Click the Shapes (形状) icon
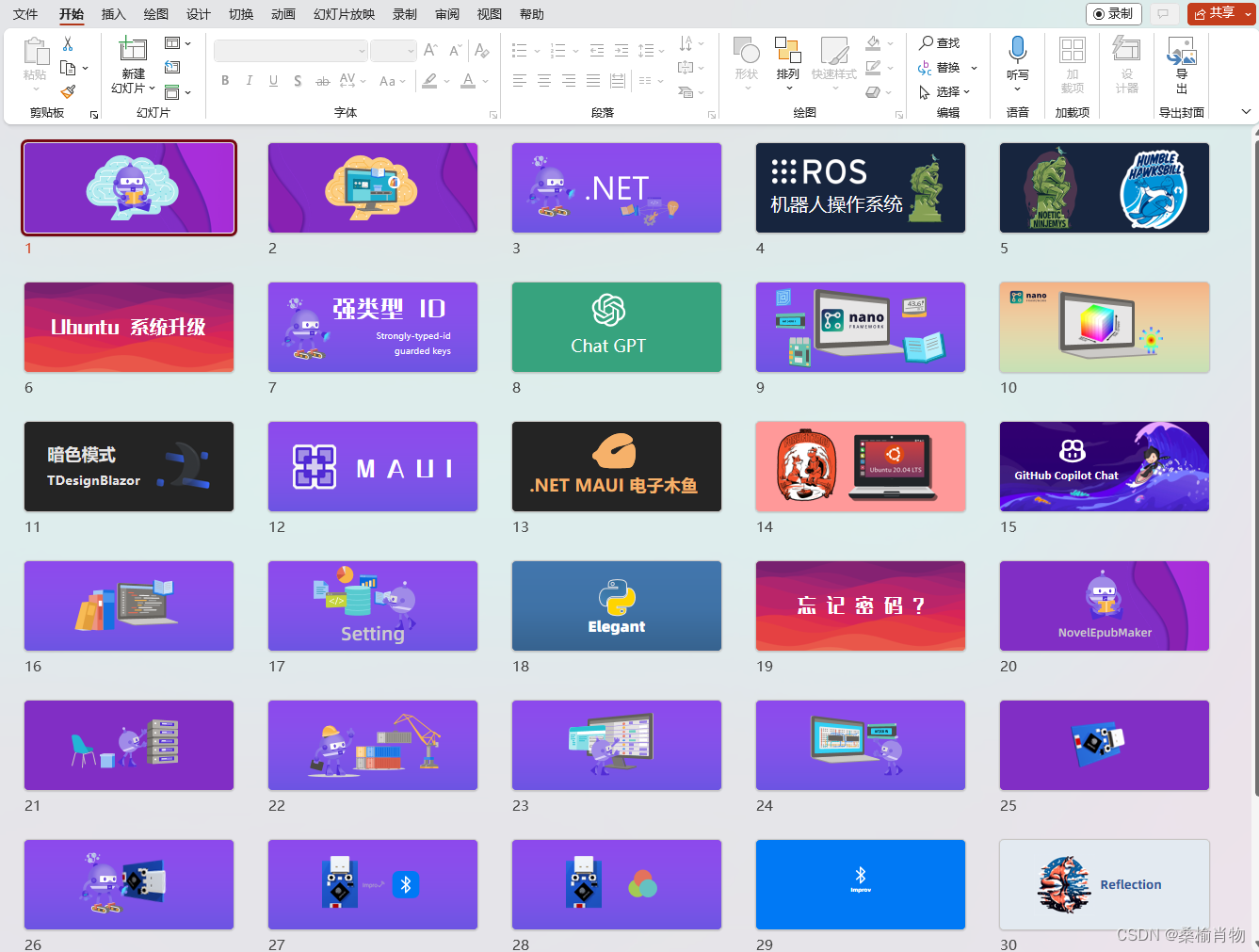The height and width of the screenshot is (952, 1259). tap(747, 51)
